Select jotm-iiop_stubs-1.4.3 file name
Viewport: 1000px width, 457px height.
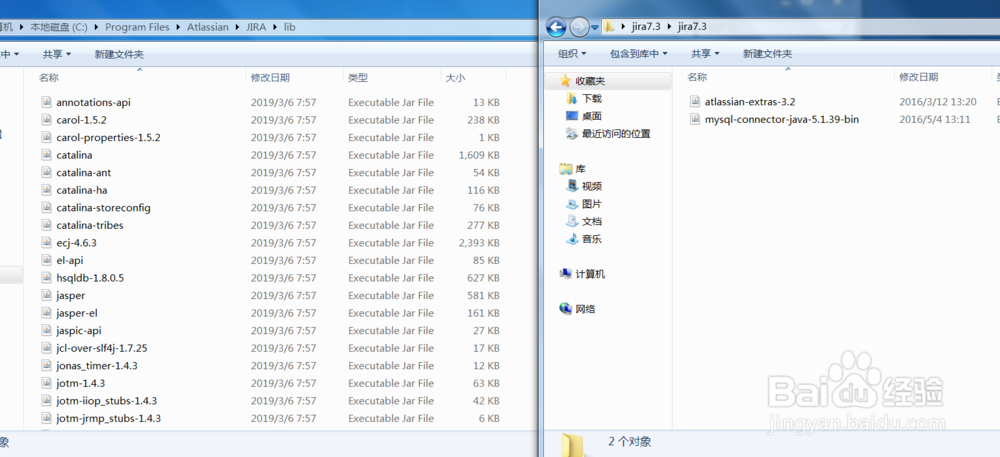coord(107,401)
